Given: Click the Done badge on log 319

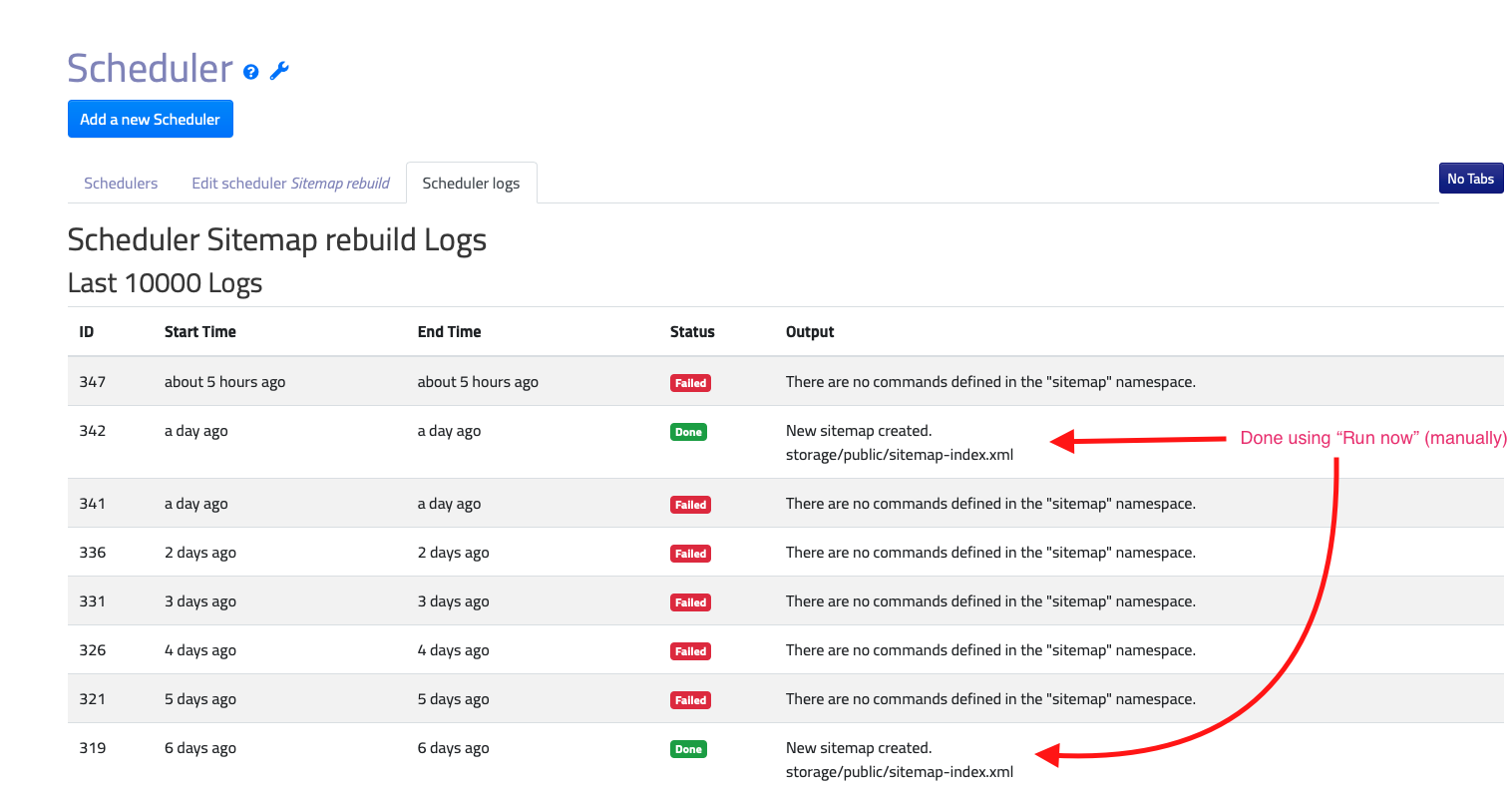Looking at the screenshot, I should (x=688, y=749).
